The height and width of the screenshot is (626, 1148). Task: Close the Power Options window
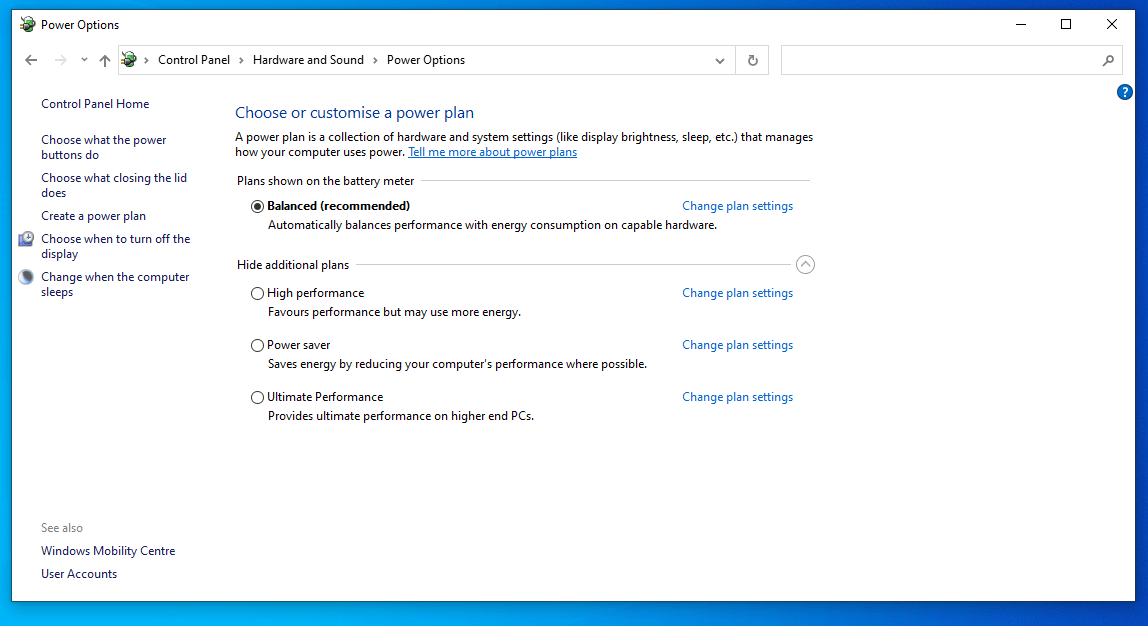(1111, 24)
